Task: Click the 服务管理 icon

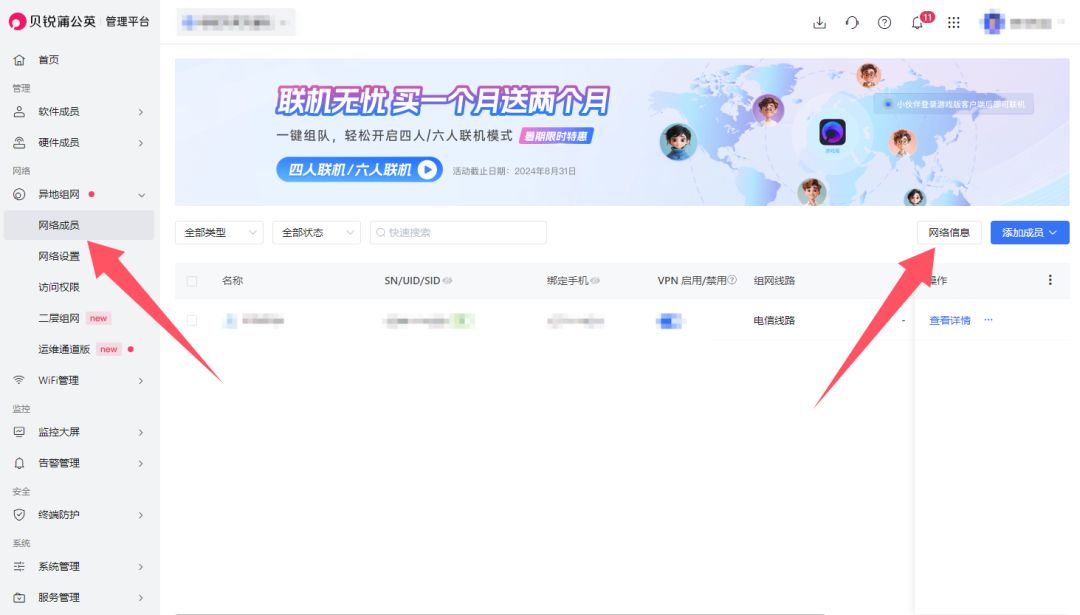Action: [19, 597]
